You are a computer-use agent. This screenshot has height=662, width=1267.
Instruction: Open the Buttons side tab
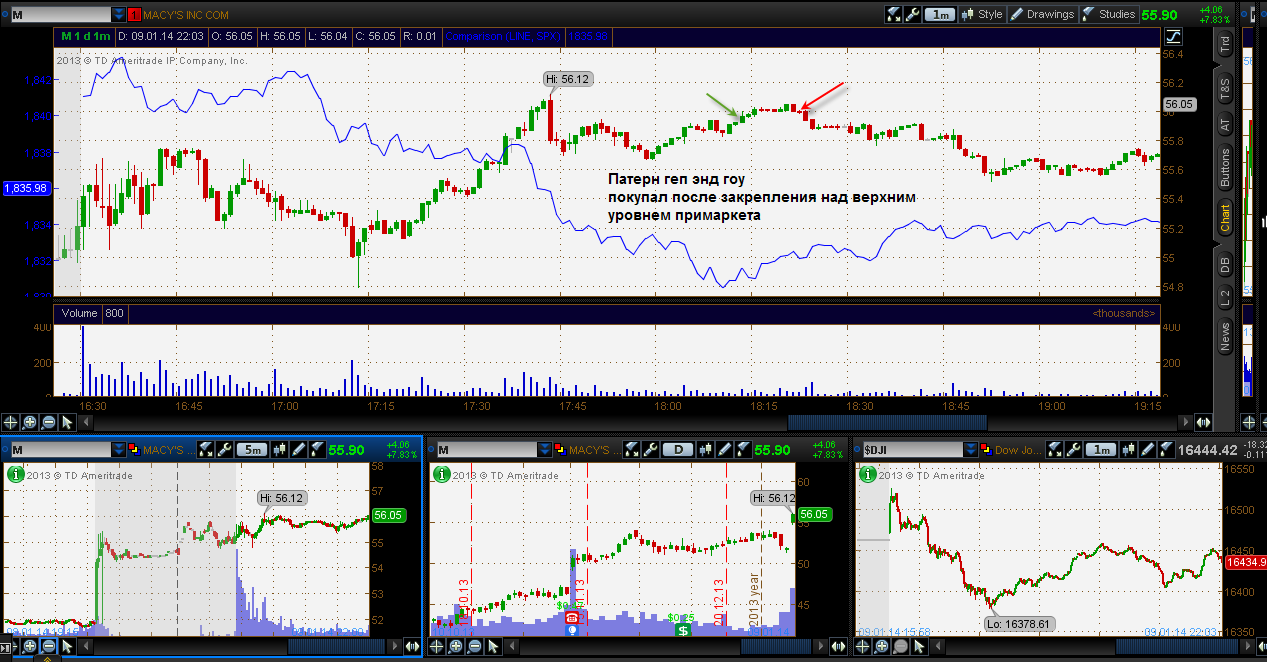[1225, 168]
